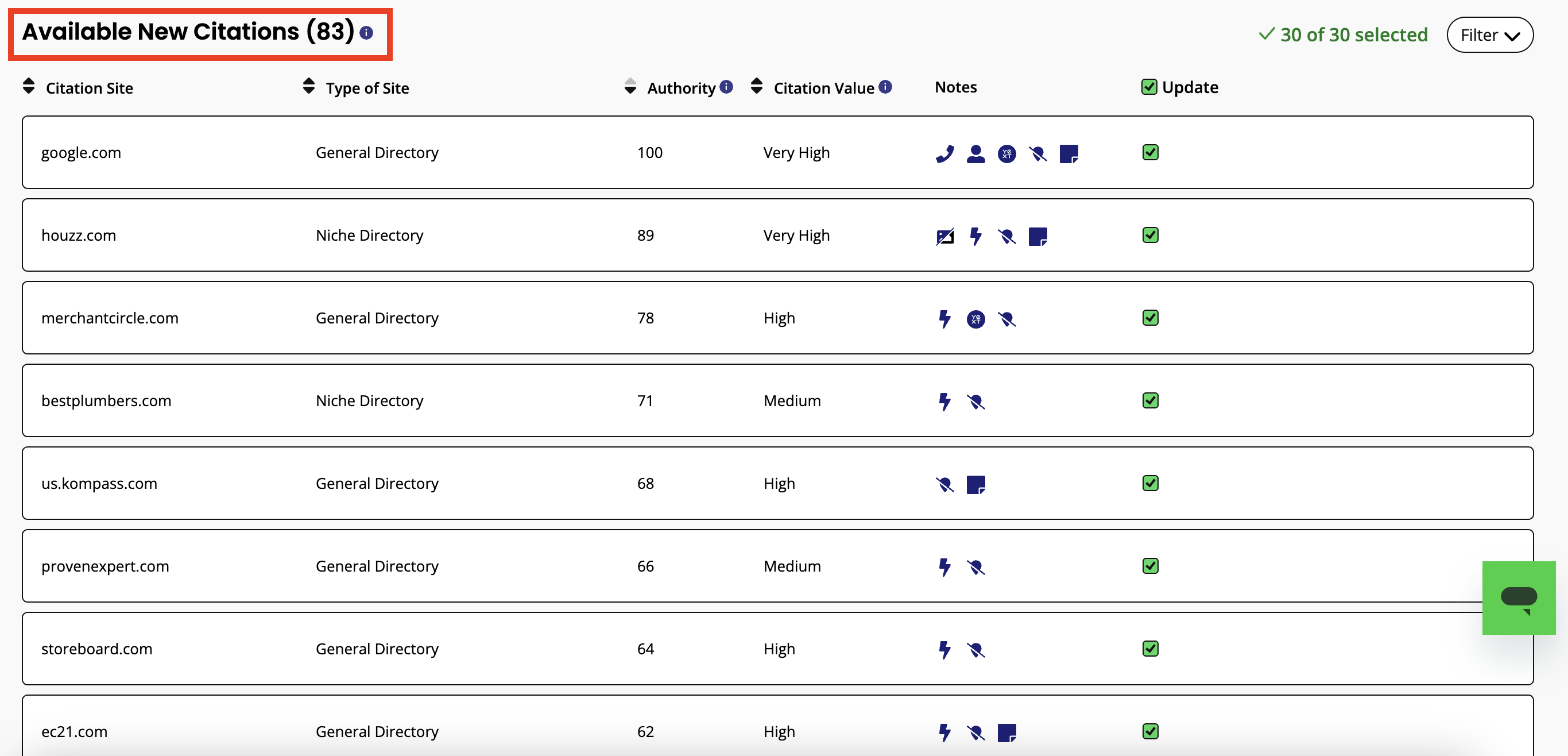Open the sticky note icon in houzz.com row
Screen dimensions: 1568x756
click(x=1038, y=236)
